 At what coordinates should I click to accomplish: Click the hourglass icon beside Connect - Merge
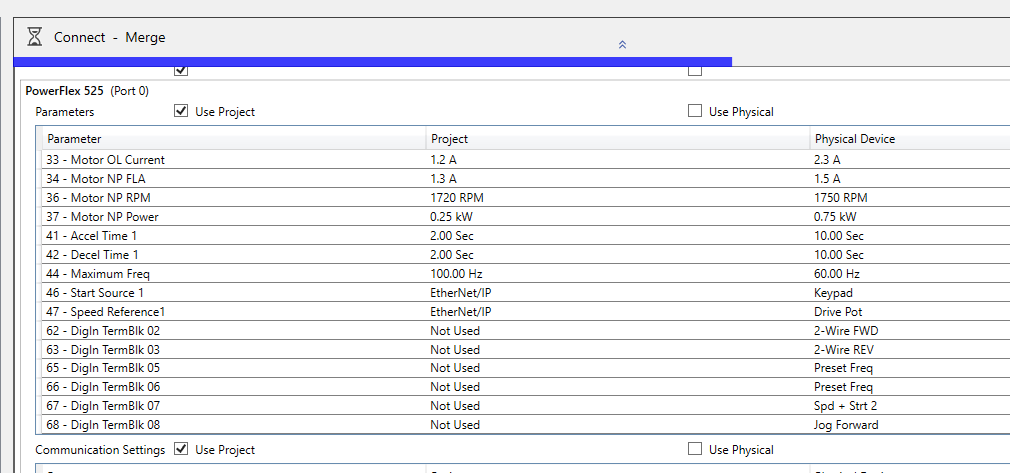[x=35, y=37]
